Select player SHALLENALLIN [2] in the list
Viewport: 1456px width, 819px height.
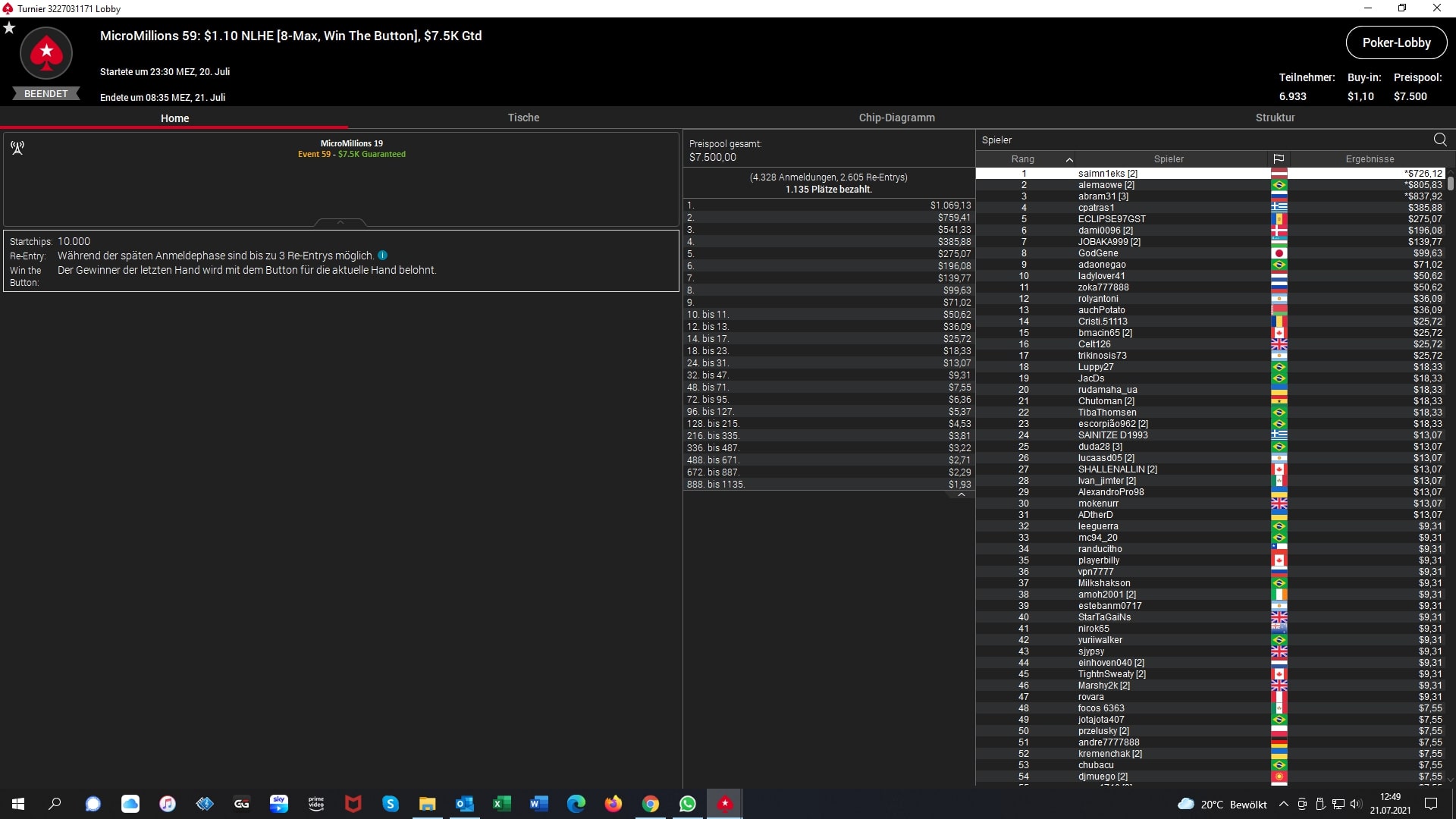pyautogui.click(x=1210, y=469)
